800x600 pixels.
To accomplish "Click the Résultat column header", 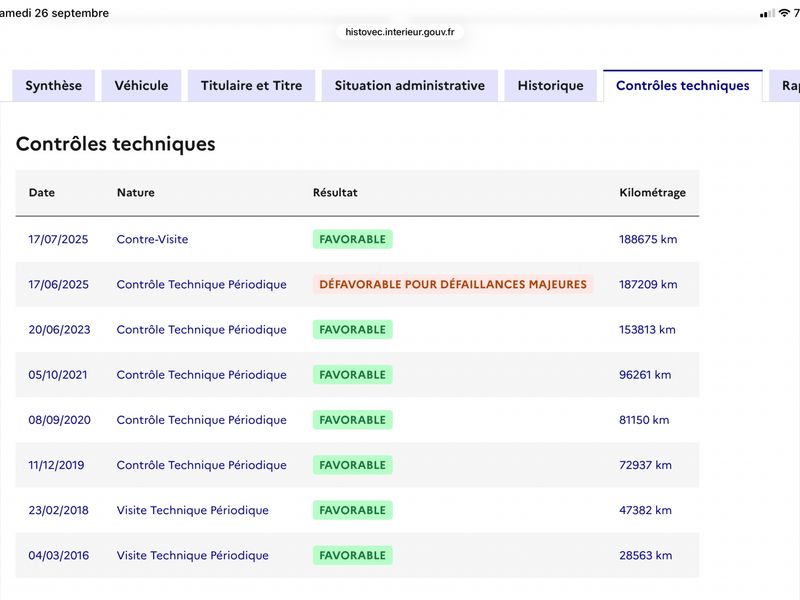I will (335, 192).
